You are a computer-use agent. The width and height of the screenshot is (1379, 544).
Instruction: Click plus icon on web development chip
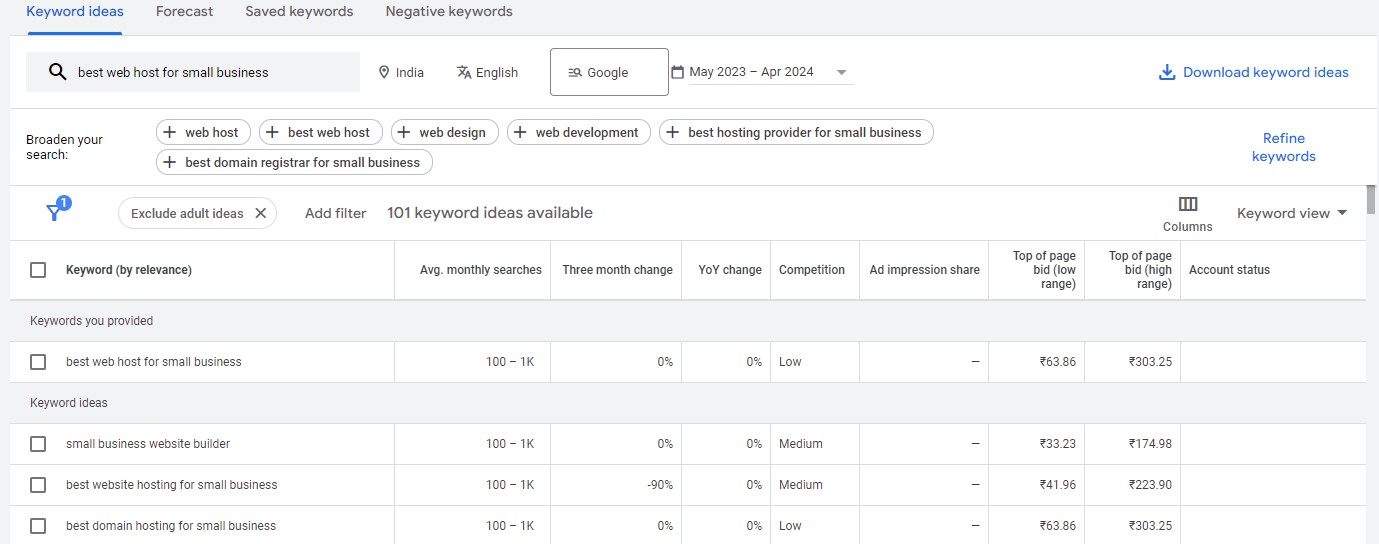tap(521, 132)
